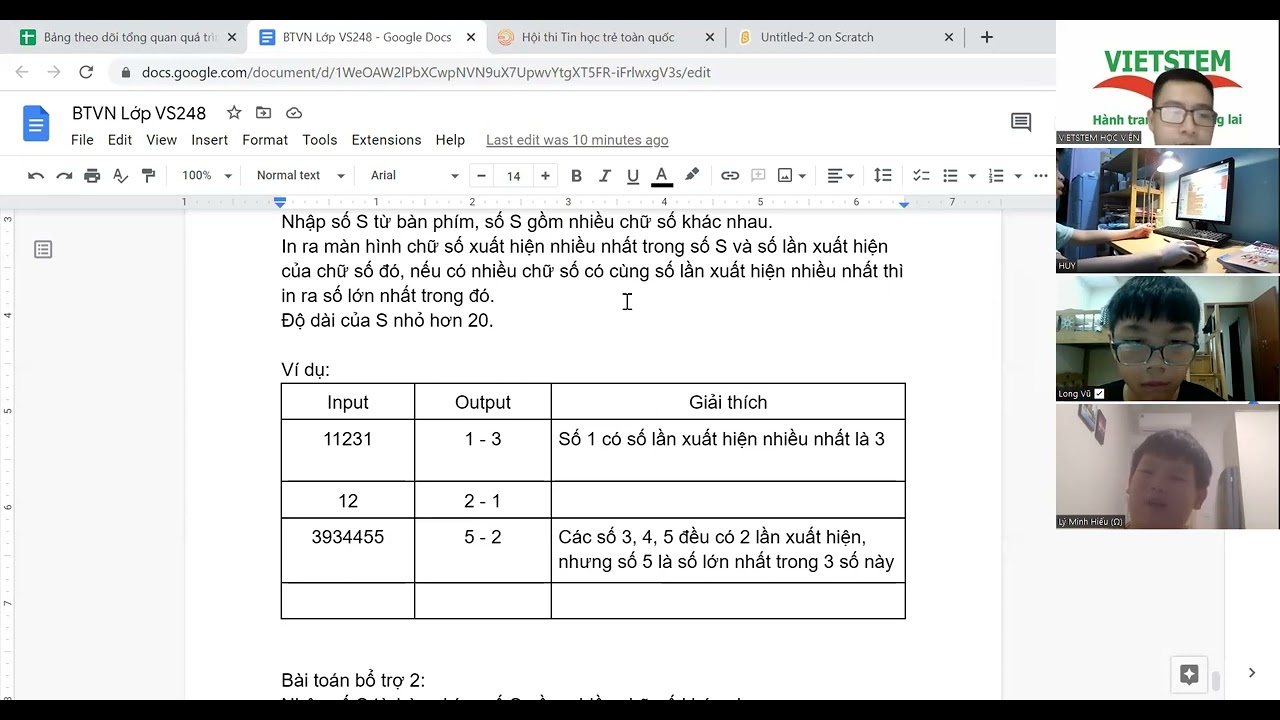This screenshot has height=720, width=1280.
Task: Toggle underline formatting
Action: (632, 176)
